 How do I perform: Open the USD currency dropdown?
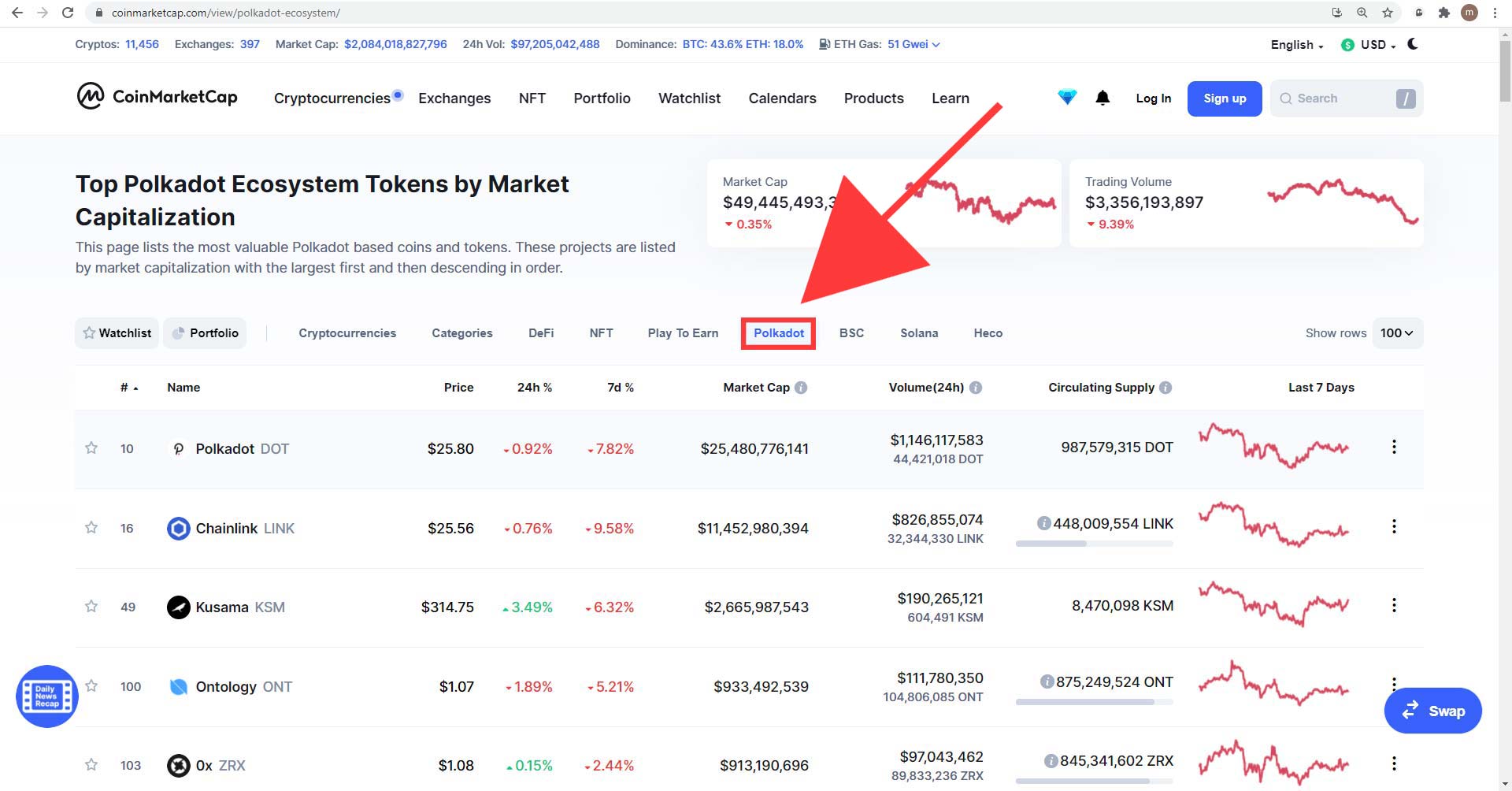click(1369, 45)
